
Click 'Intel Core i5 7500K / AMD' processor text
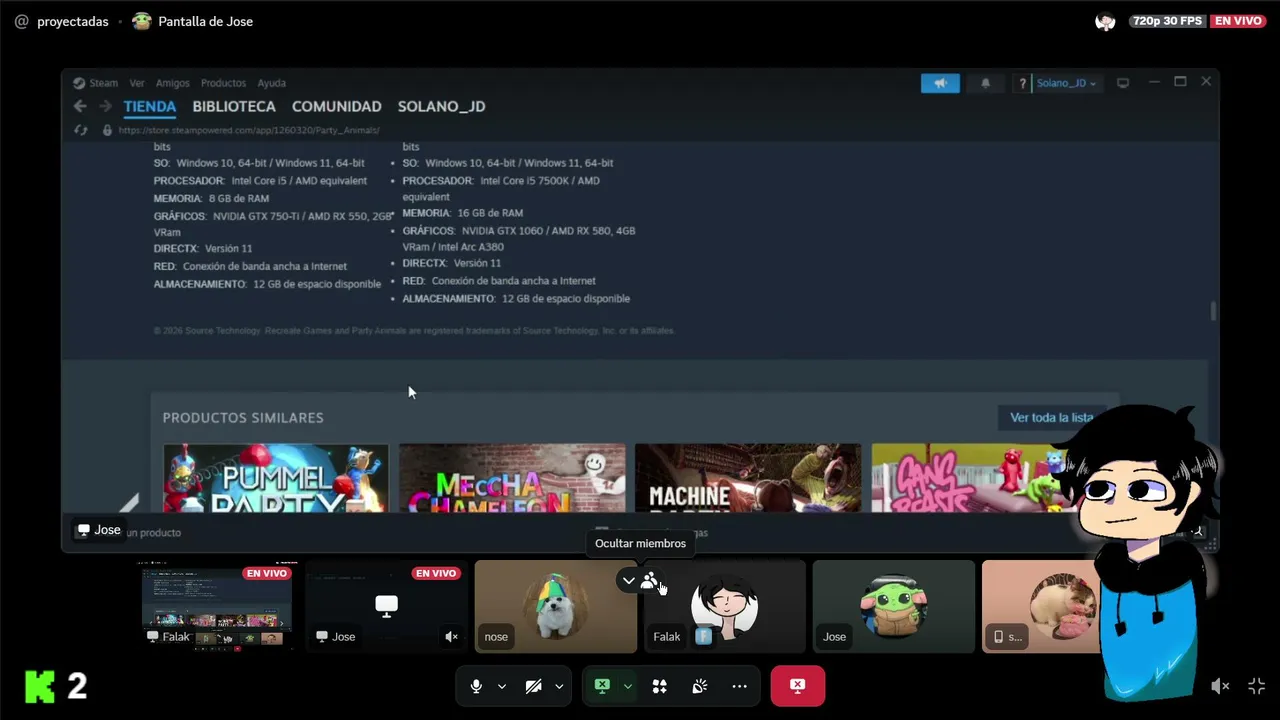pos(540,181)
